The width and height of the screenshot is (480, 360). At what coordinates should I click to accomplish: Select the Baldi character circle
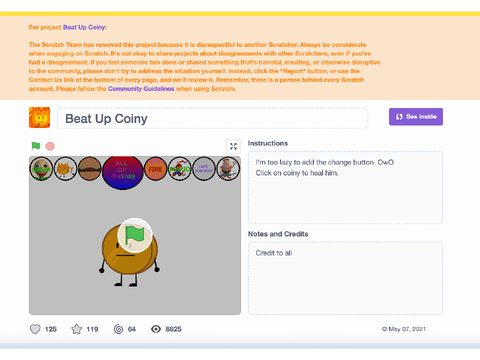tap(41, 169)
